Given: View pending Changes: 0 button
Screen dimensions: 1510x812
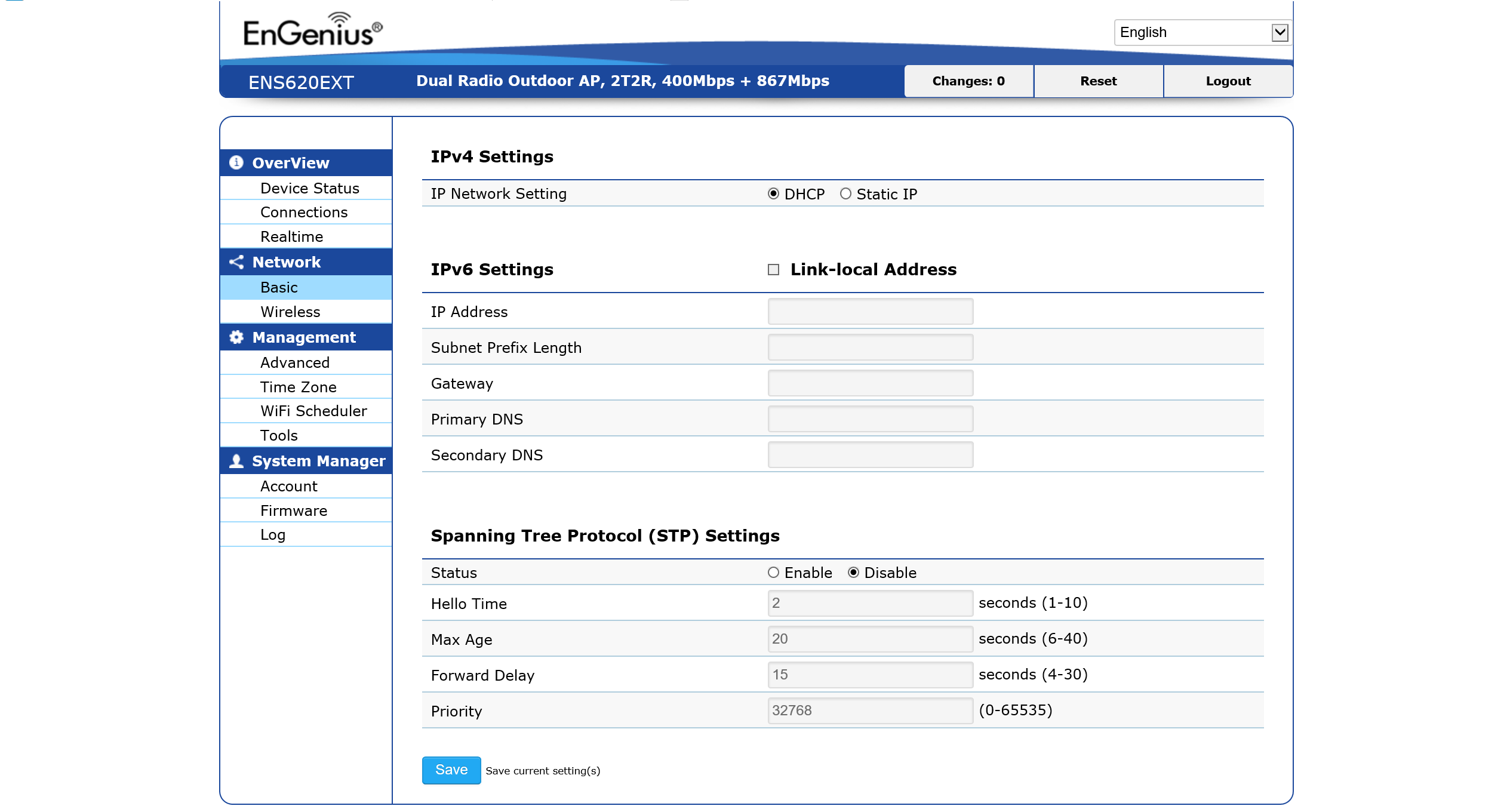Looking at the screenshot, I should [968, 81].
